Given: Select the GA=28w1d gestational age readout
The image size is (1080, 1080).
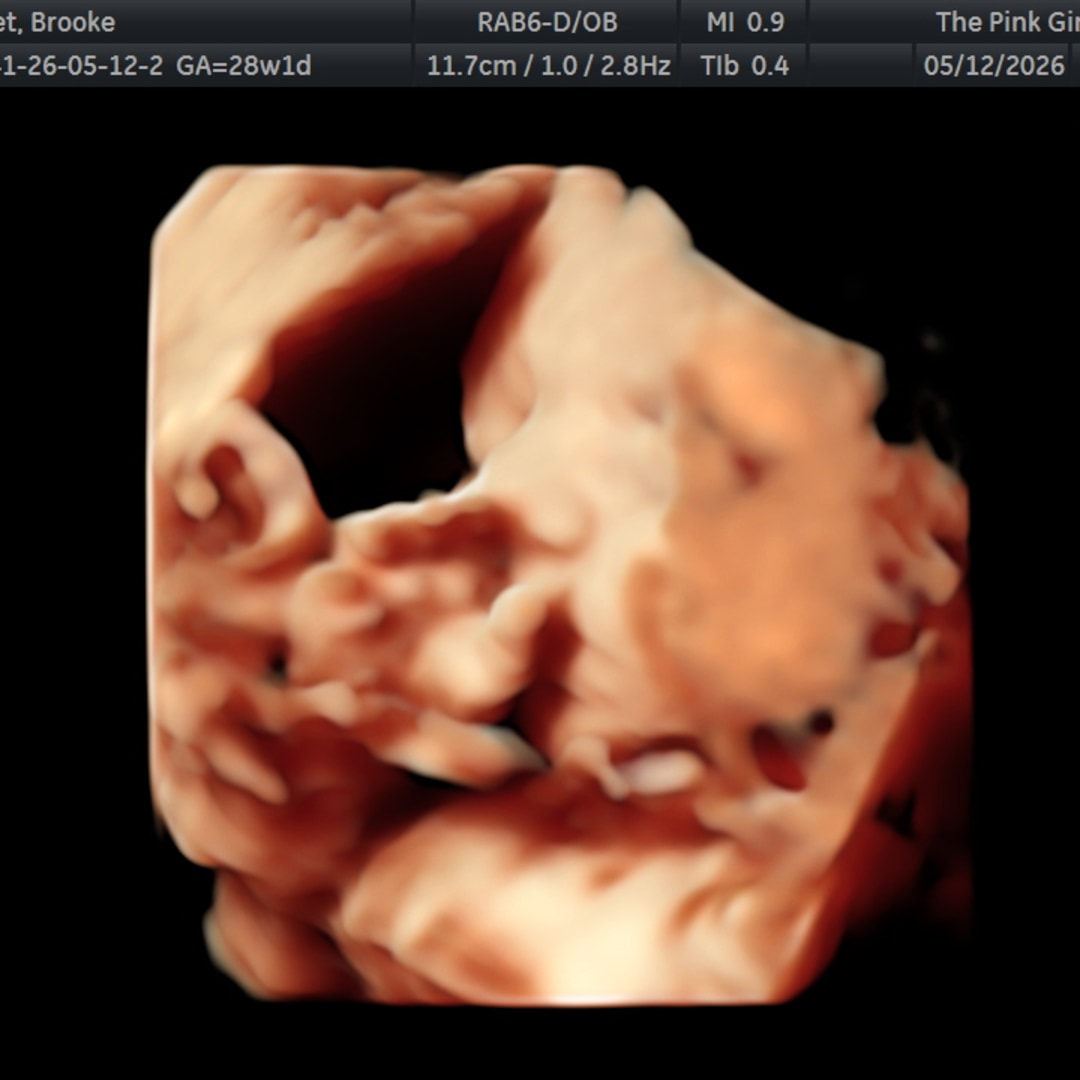Looking at the screenshot, I should [244, 66].
